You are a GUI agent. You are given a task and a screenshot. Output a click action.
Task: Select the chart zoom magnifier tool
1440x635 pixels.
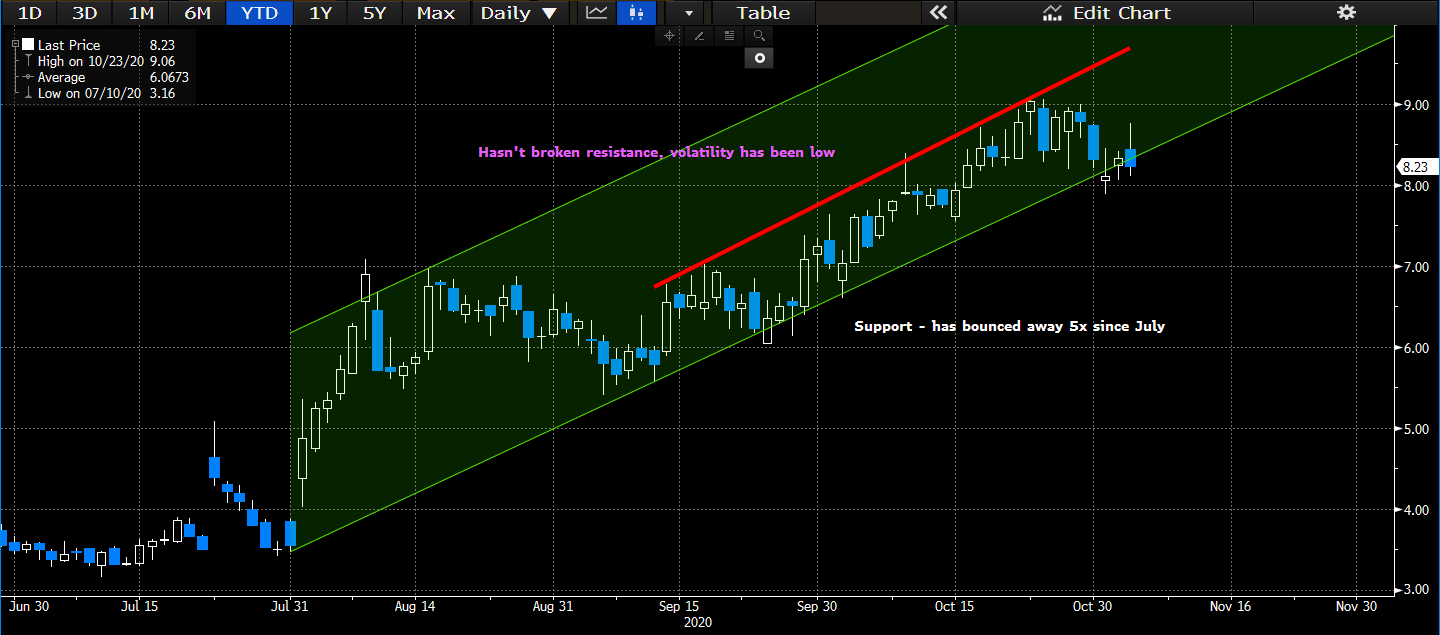pos(759,35)
